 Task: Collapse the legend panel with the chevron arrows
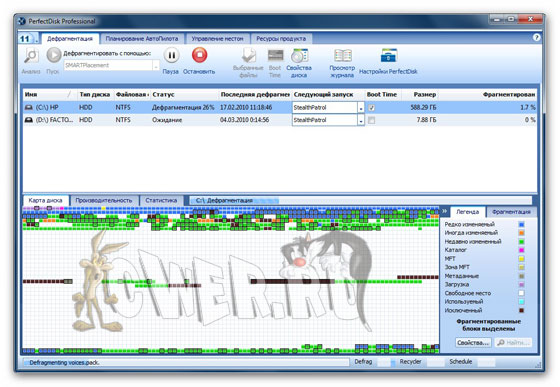(445, 211)
